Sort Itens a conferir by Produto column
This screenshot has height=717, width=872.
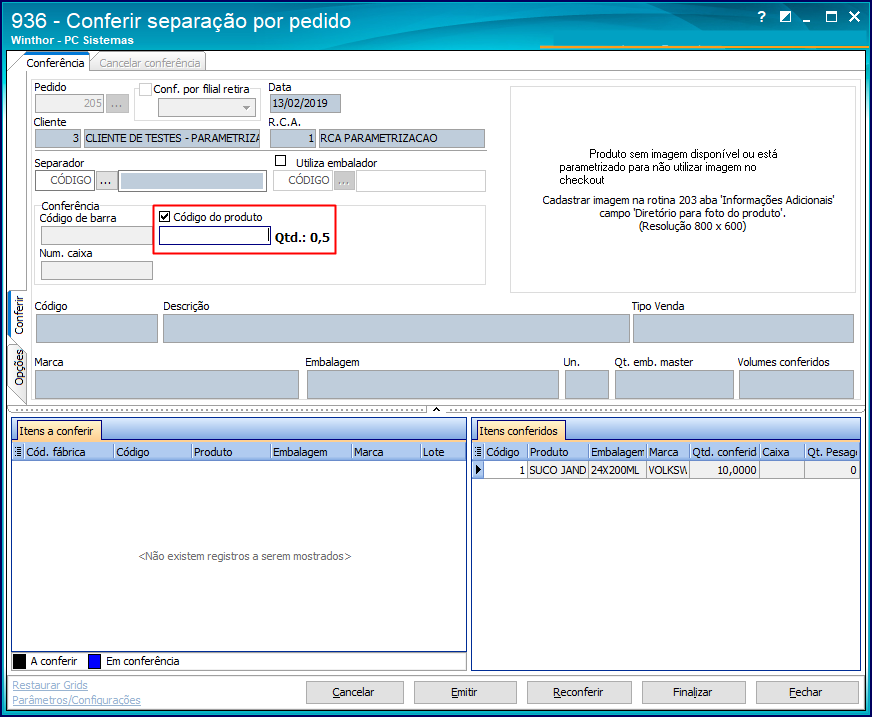pyautogui.click(x=231, y=452)
